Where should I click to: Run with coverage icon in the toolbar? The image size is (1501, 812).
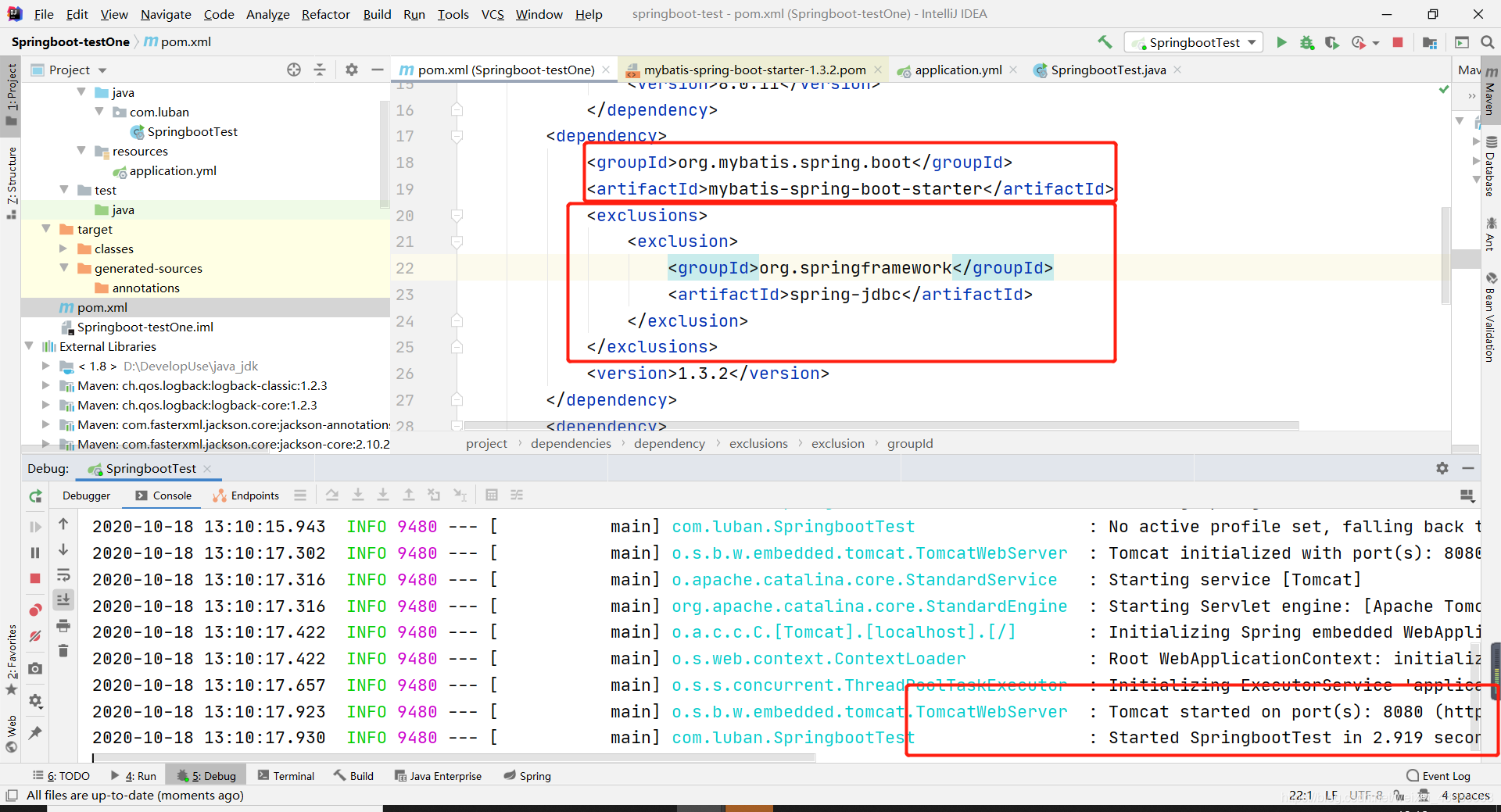(x=1331, y=42)
